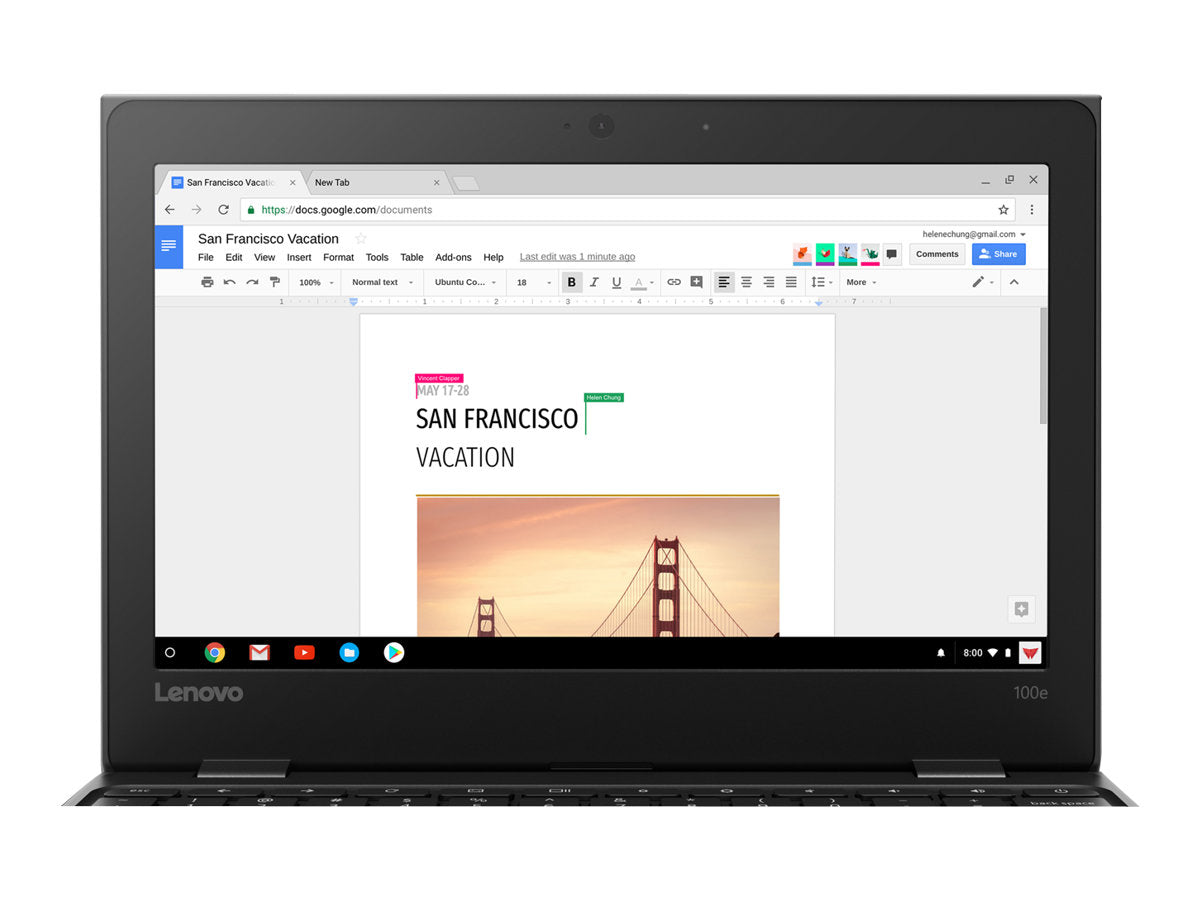Screen dimensions: 1200x900
Task: Click the Share button
Action: pos(998,254)
